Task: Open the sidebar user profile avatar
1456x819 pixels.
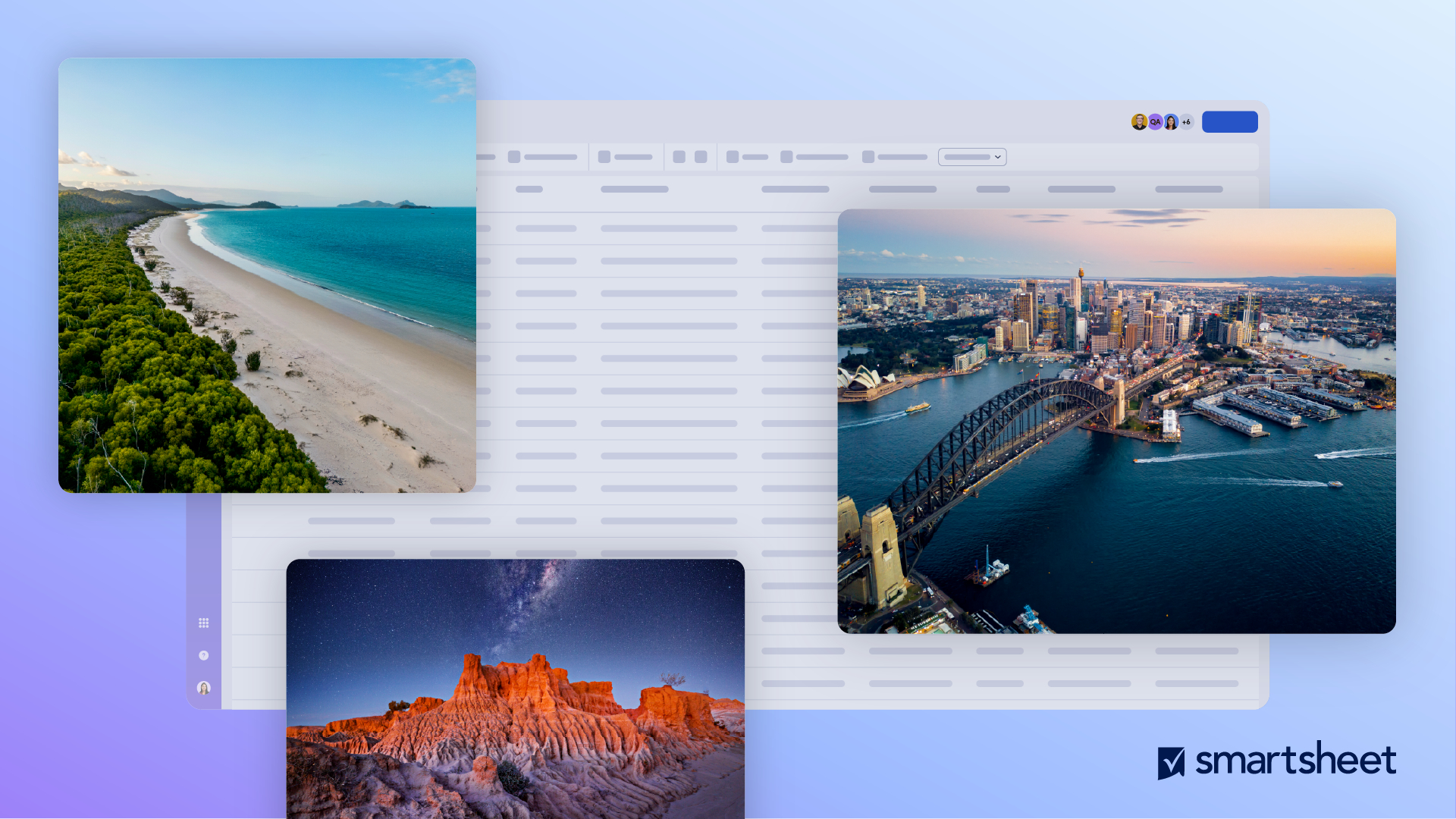Action: point(203,688)
